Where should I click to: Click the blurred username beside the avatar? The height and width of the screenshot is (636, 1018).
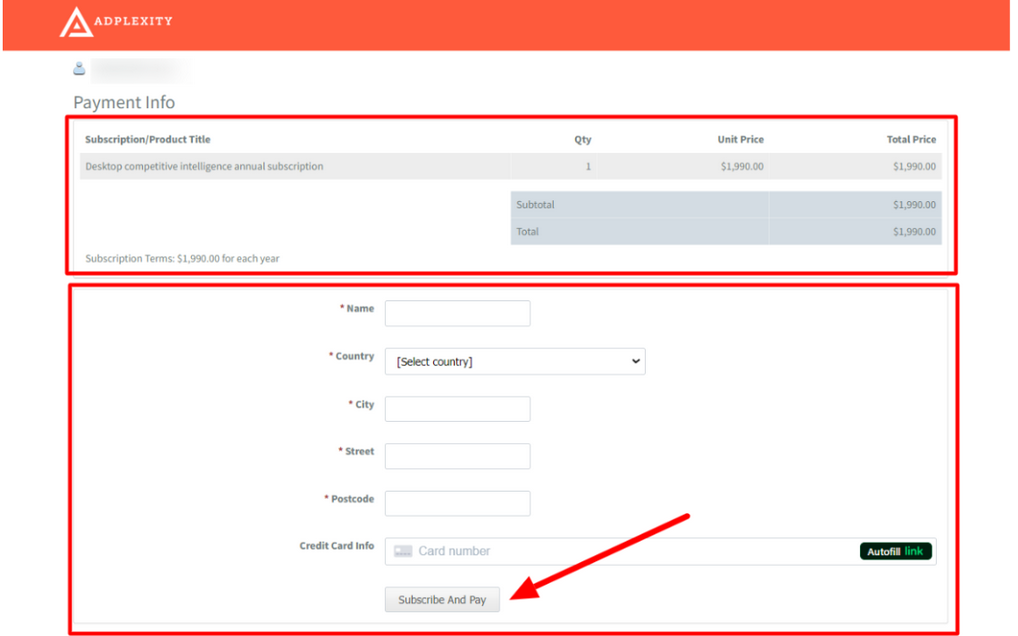point(135,69)
